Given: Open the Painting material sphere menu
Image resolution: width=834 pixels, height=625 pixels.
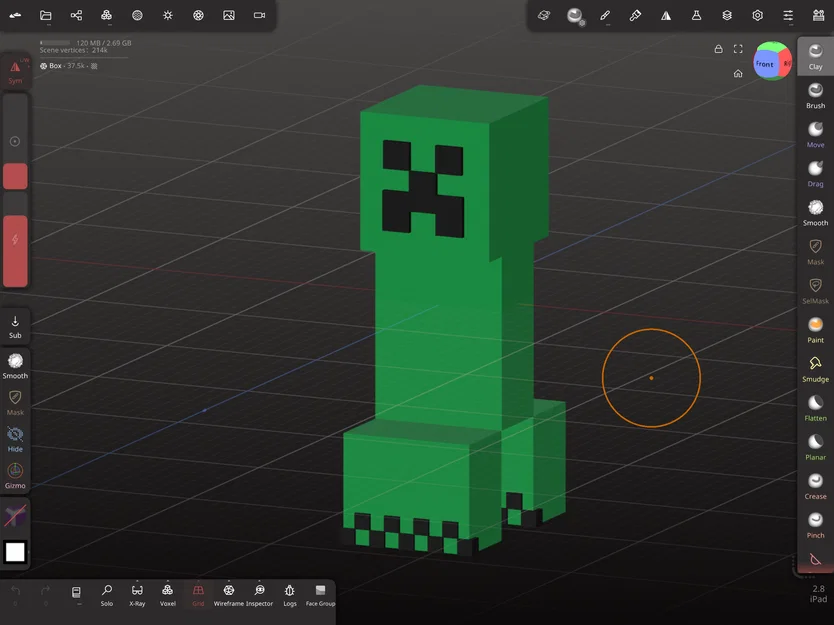Looking at the screenshot, I should pyautogui.click(x=574, y=16).
